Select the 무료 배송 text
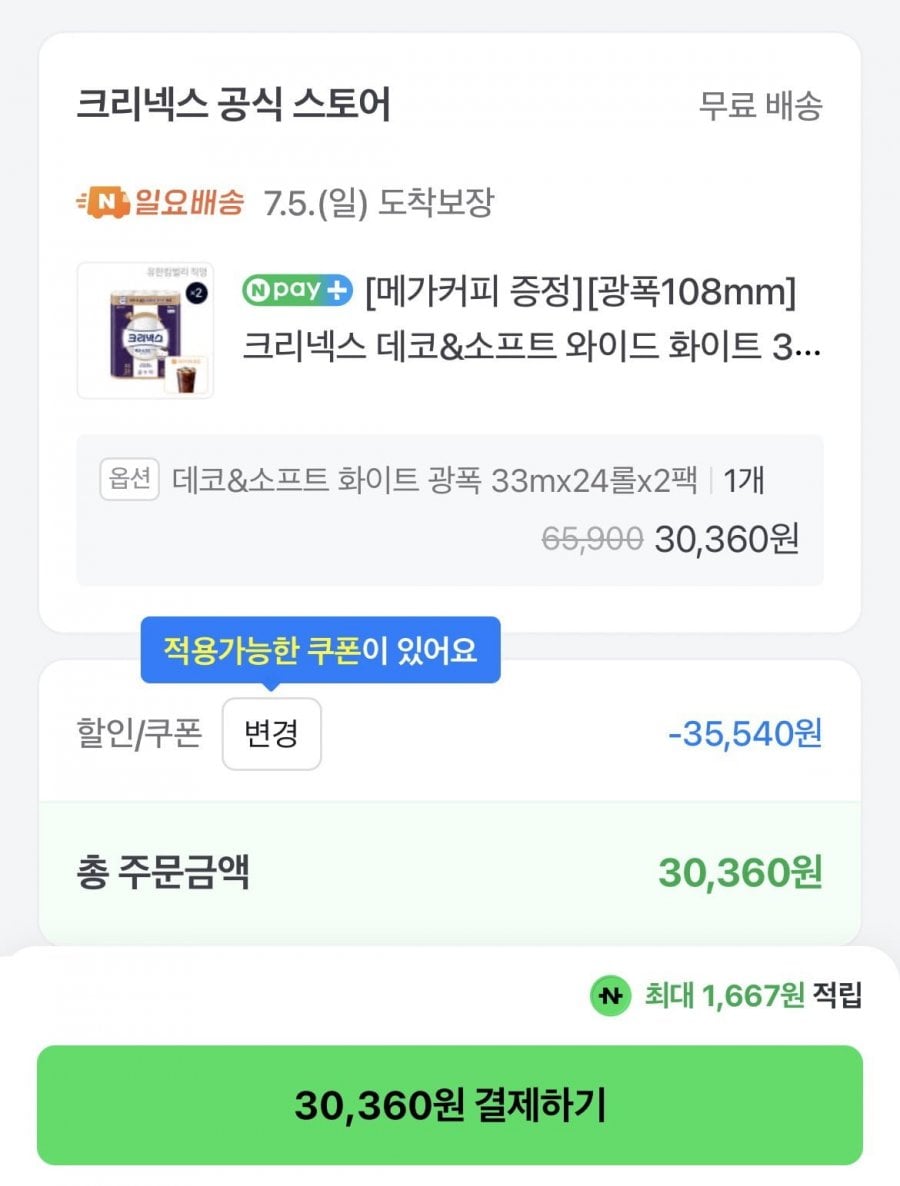 click(x=760, y=105)
